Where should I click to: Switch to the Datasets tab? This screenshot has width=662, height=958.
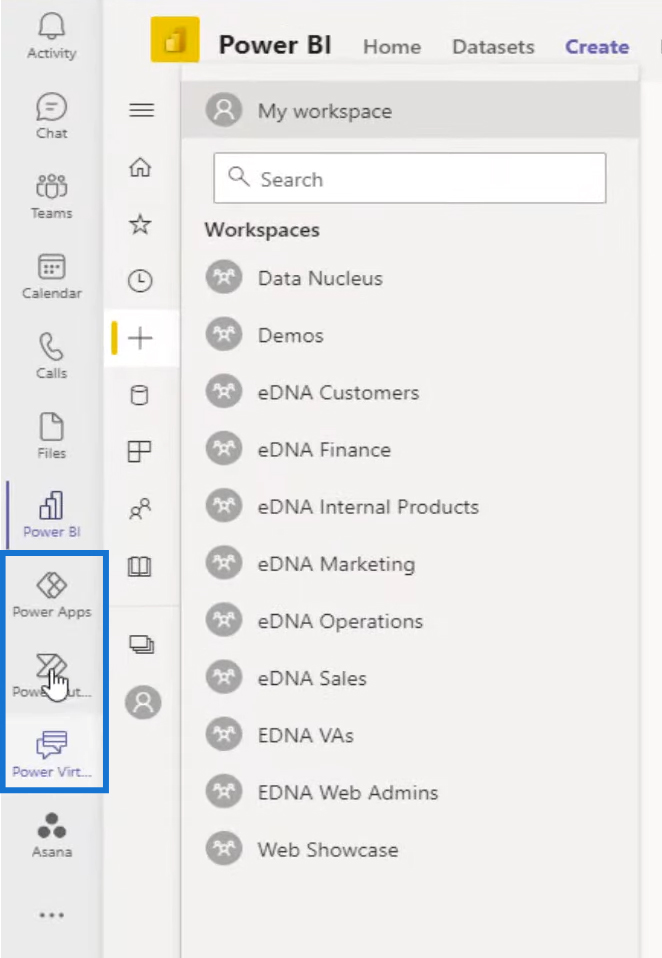coord(493,47)
